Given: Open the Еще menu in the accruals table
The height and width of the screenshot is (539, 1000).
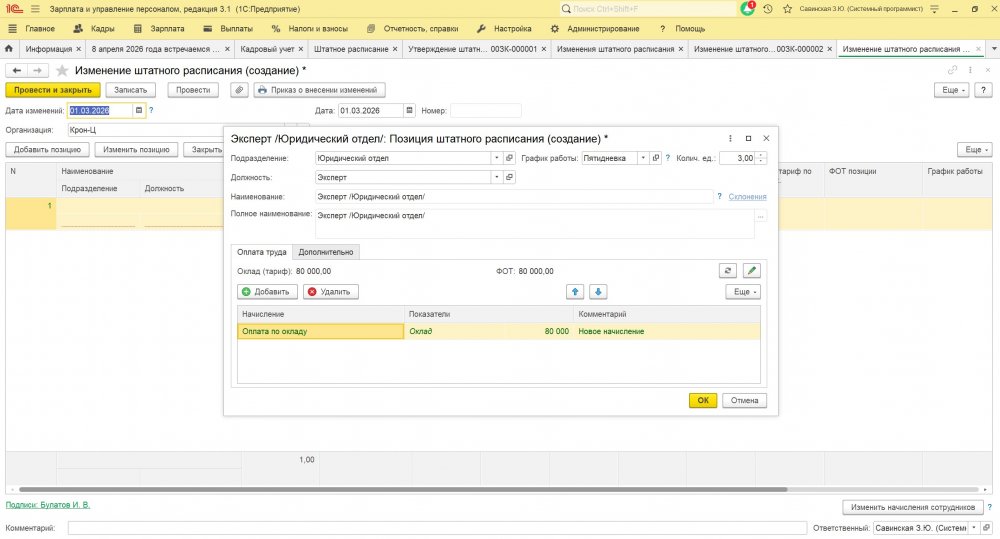Looking at the screenshot, I should tap(744, 292).
